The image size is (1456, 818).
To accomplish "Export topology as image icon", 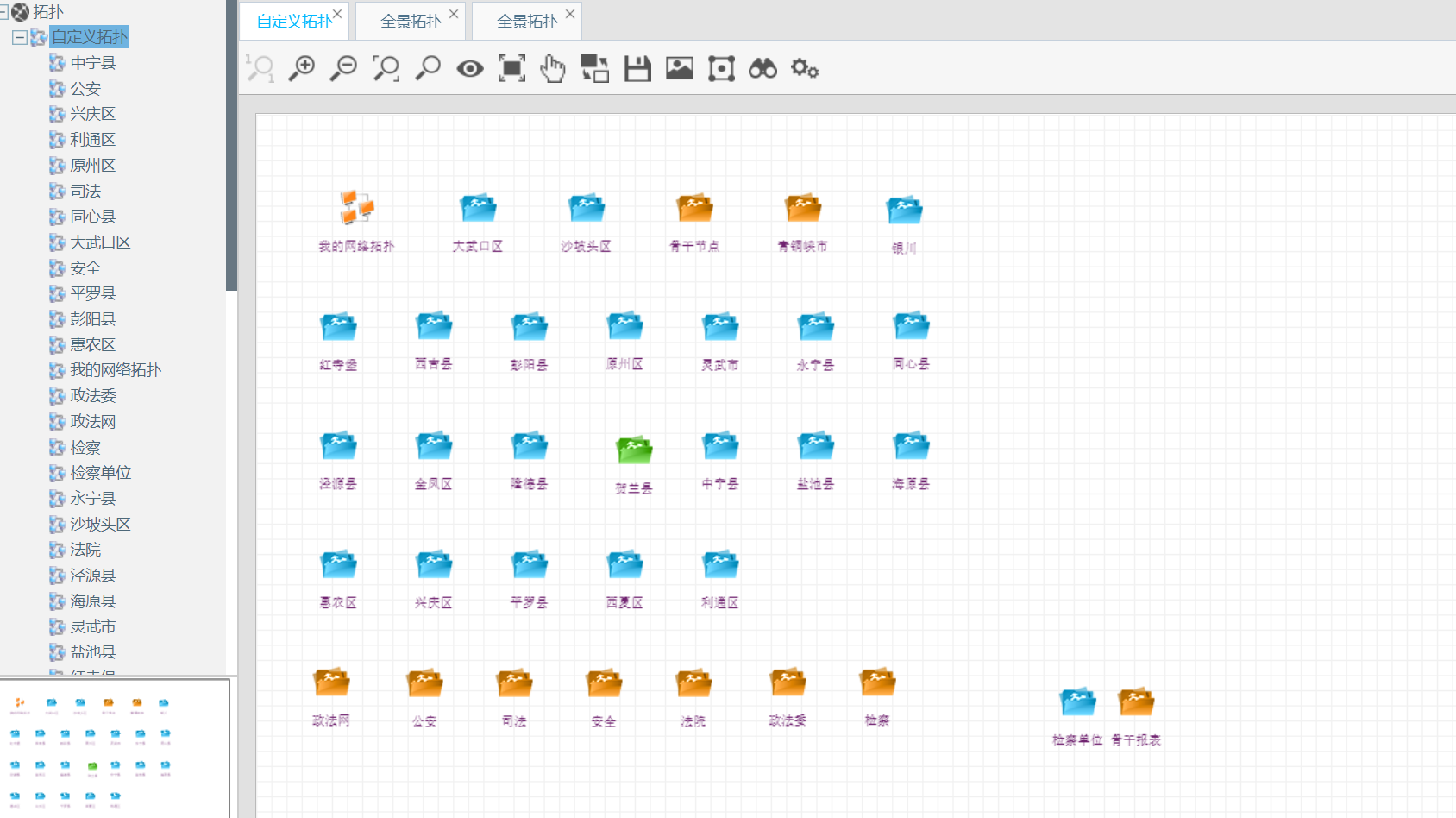I will (x=680, y=68).
